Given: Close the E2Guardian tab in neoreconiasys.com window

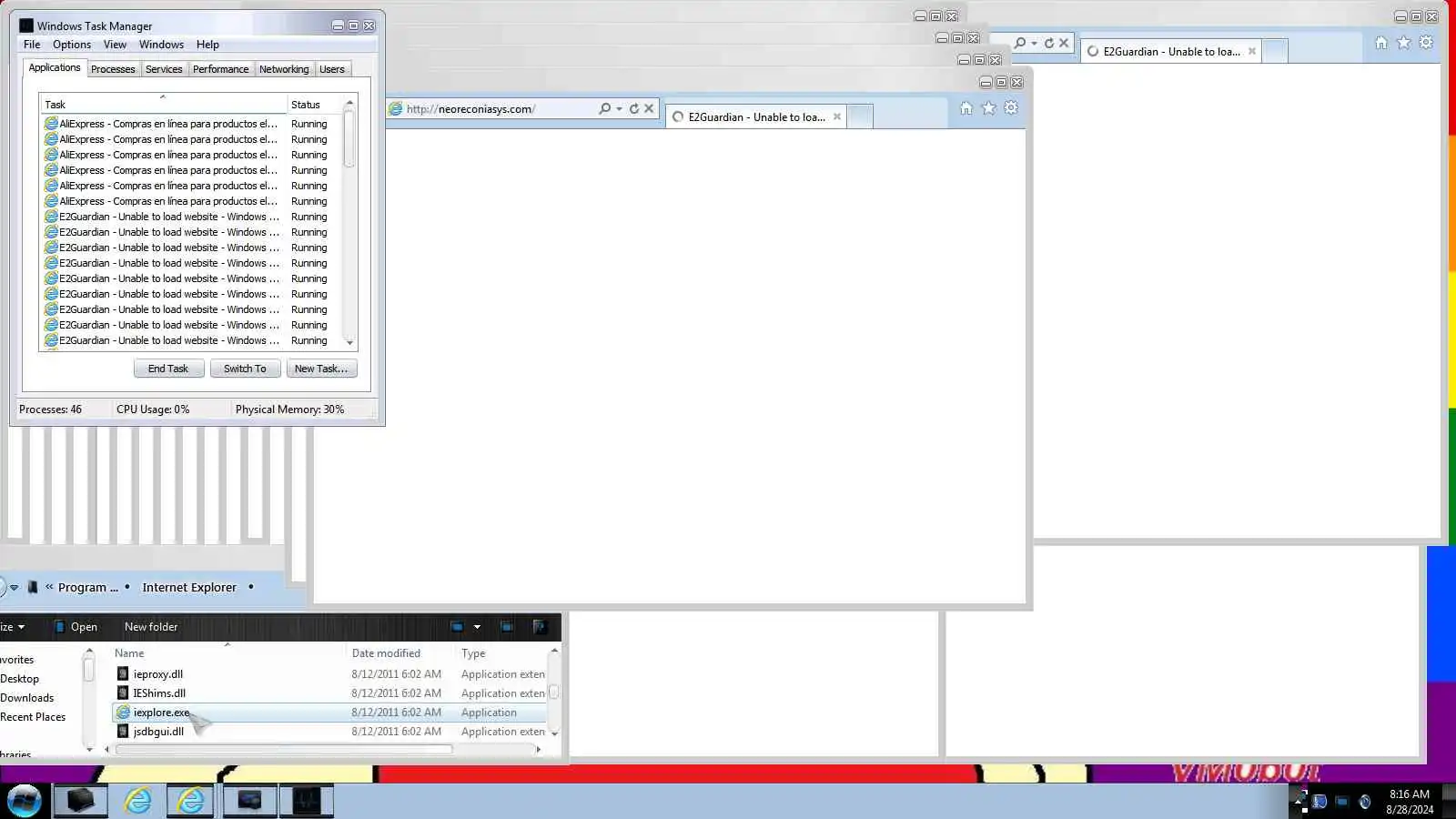Looking at the screenshot, I should [837, 116].
